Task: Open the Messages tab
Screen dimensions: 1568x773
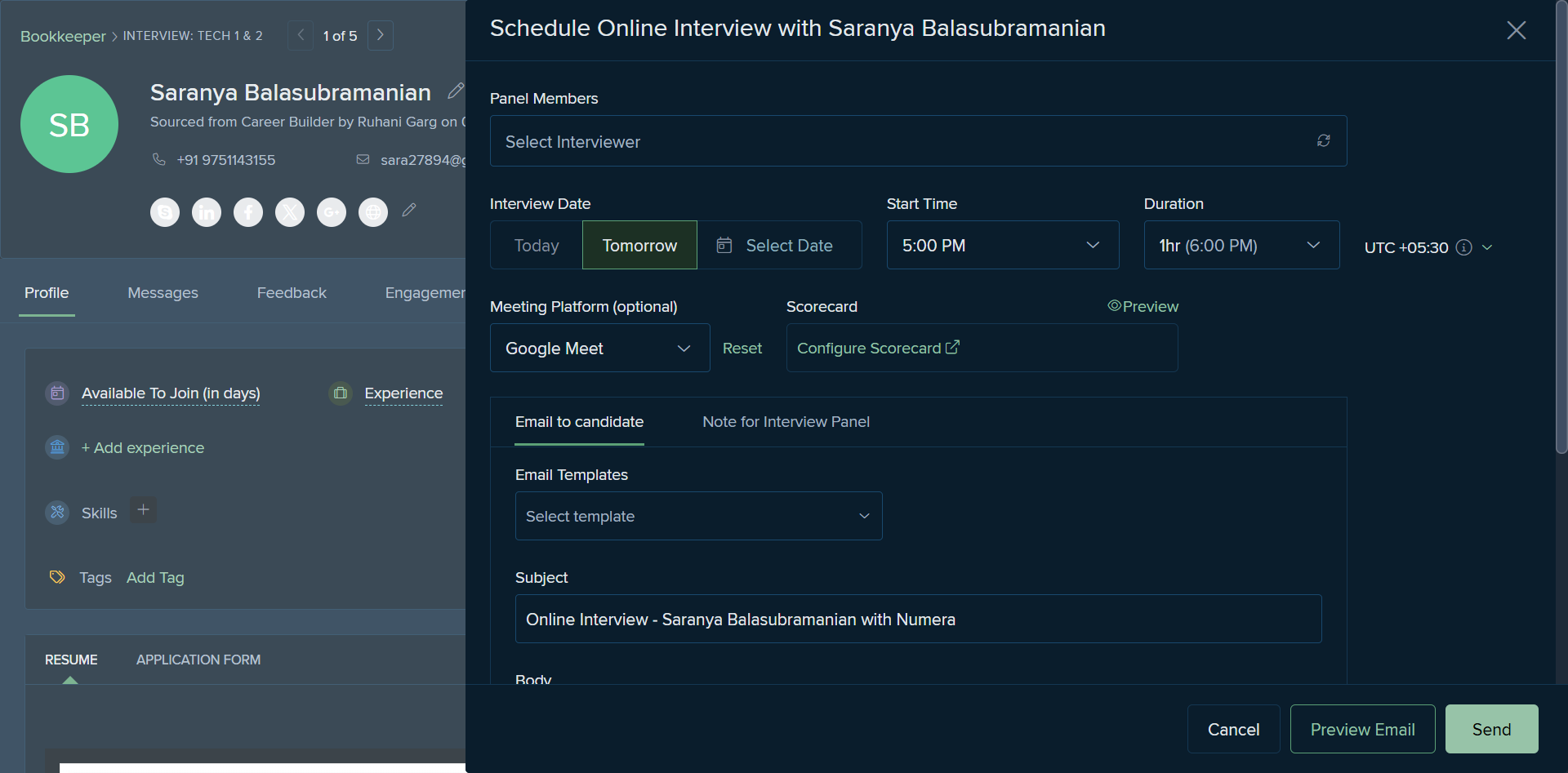Action: click(163, 293)
